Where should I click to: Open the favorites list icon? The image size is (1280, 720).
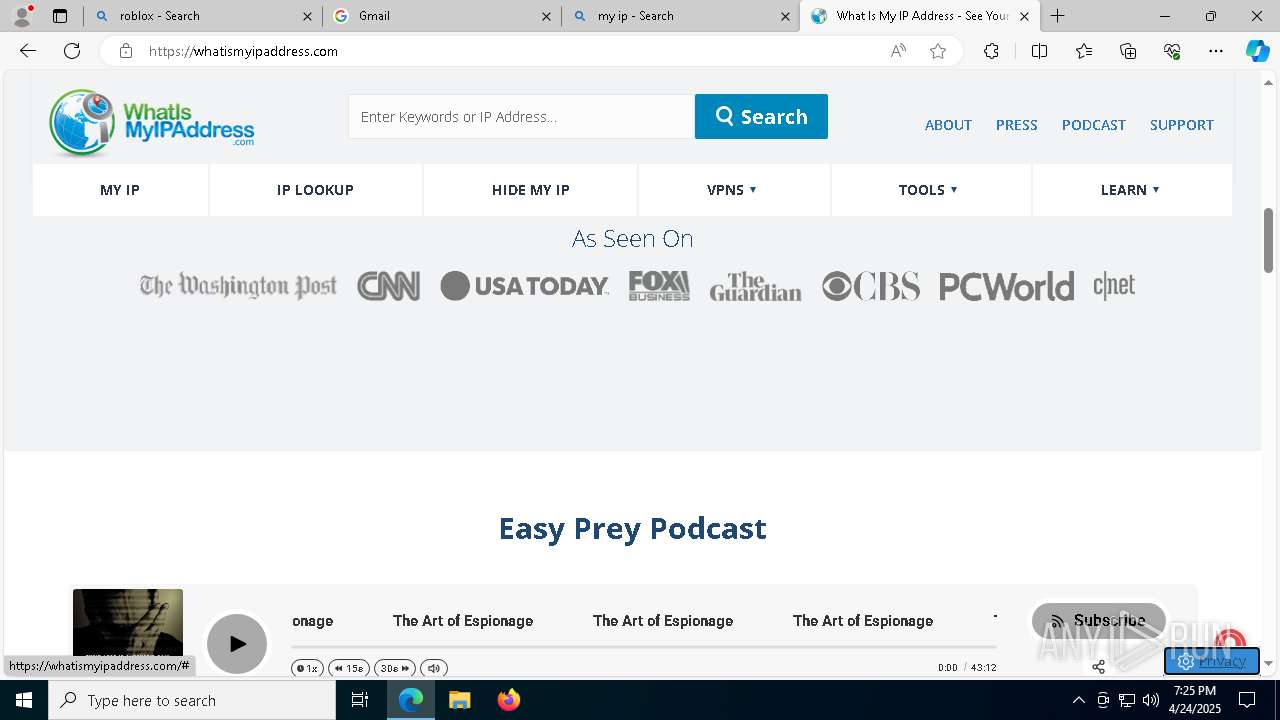[1084, 51]
